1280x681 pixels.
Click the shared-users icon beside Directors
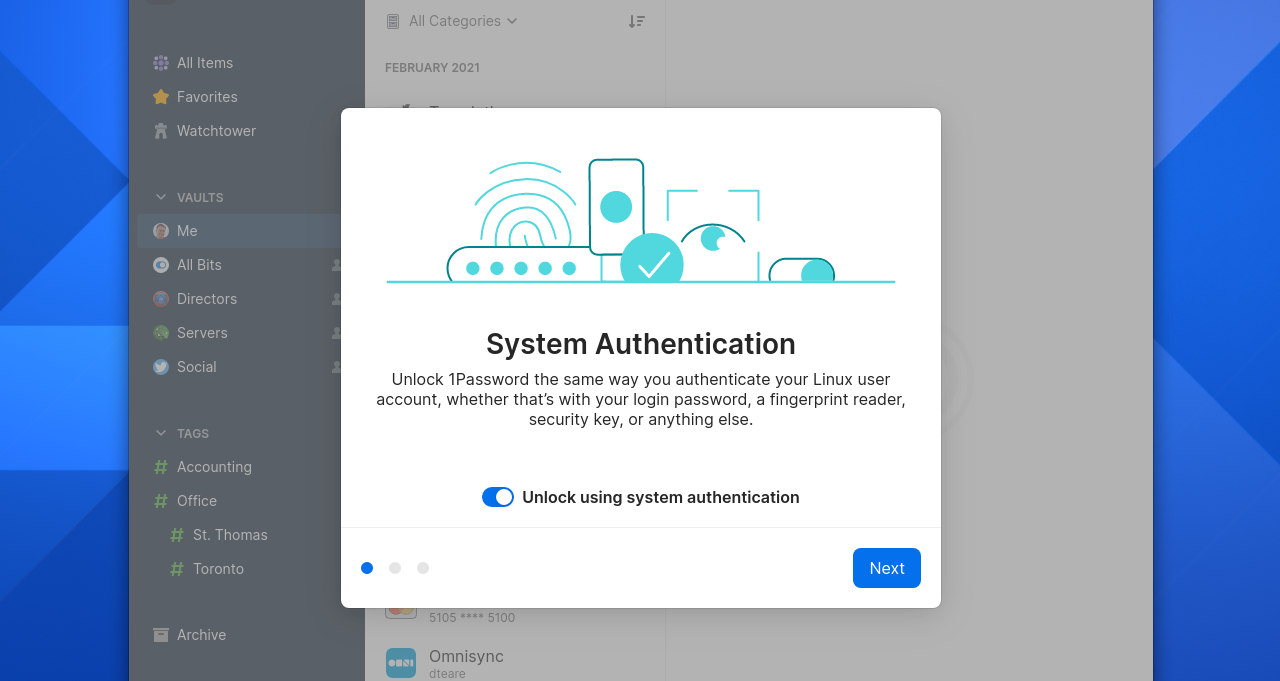click(337, 299)
